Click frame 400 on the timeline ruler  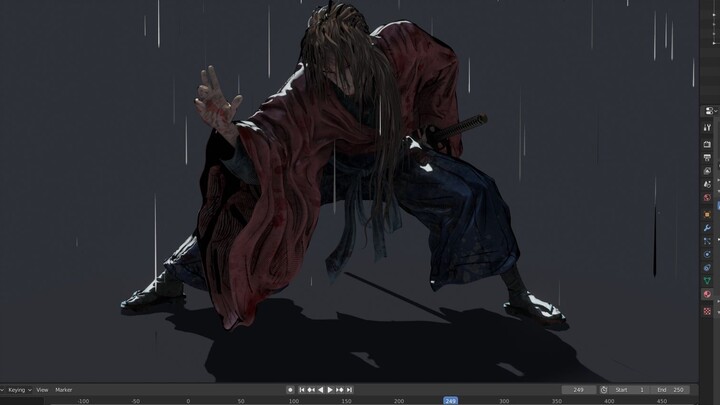pyautogui.click(x=609, y=401)
